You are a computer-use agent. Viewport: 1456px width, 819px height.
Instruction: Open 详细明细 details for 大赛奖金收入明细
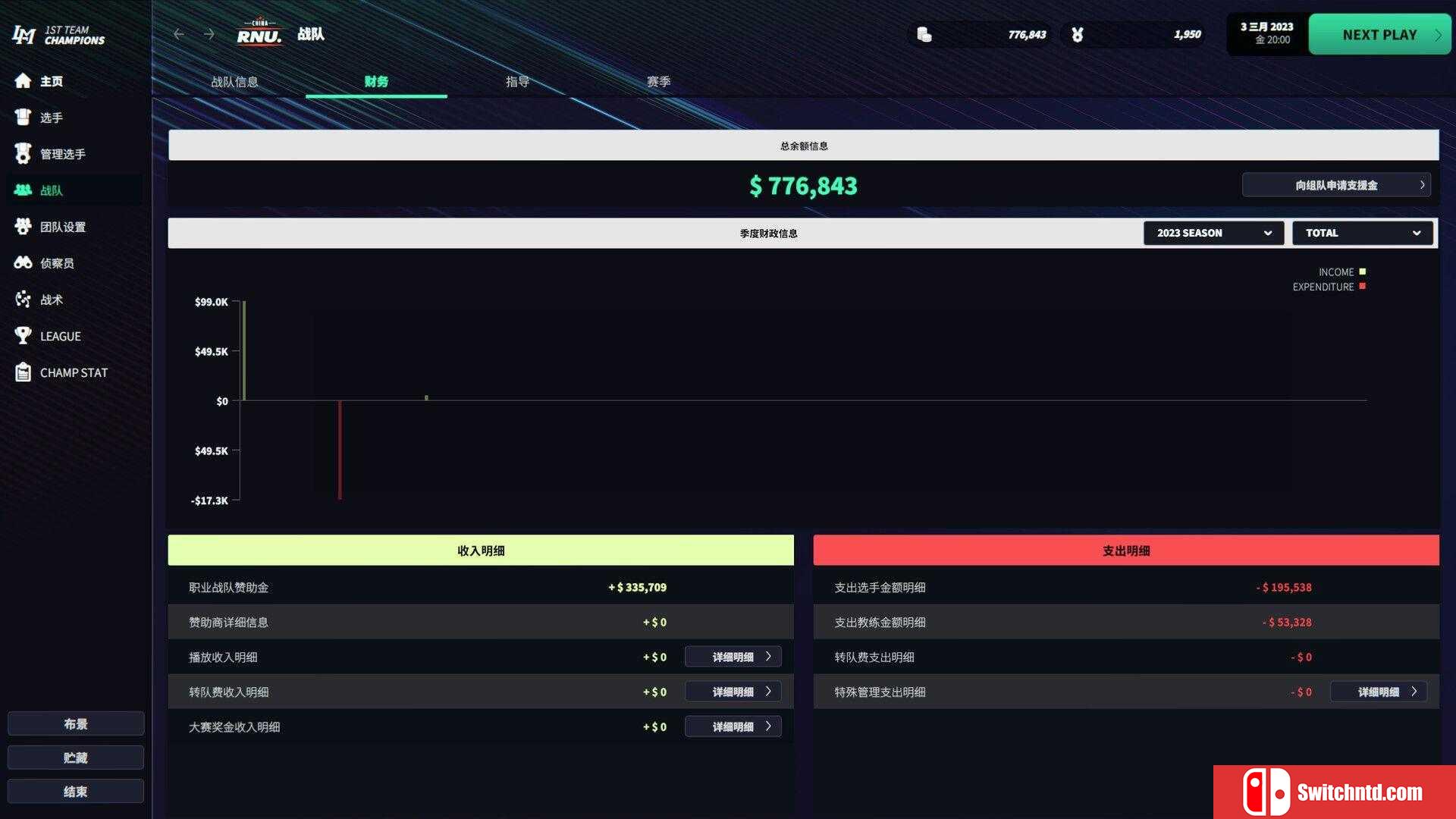[x=733, y=726]
